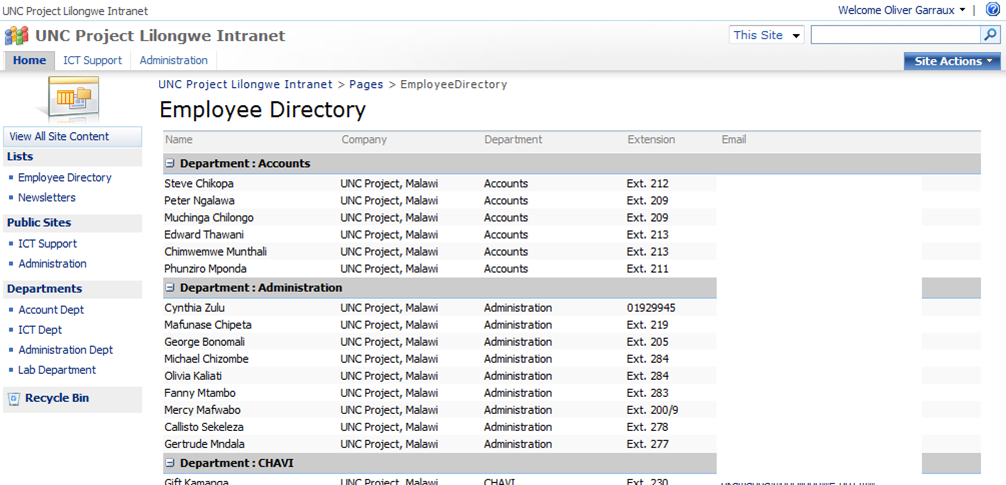This screenshot has height=485, width=1006.
Task: Sort by the Extension column header
Action: pyautogui.click(x=651, y=140)
